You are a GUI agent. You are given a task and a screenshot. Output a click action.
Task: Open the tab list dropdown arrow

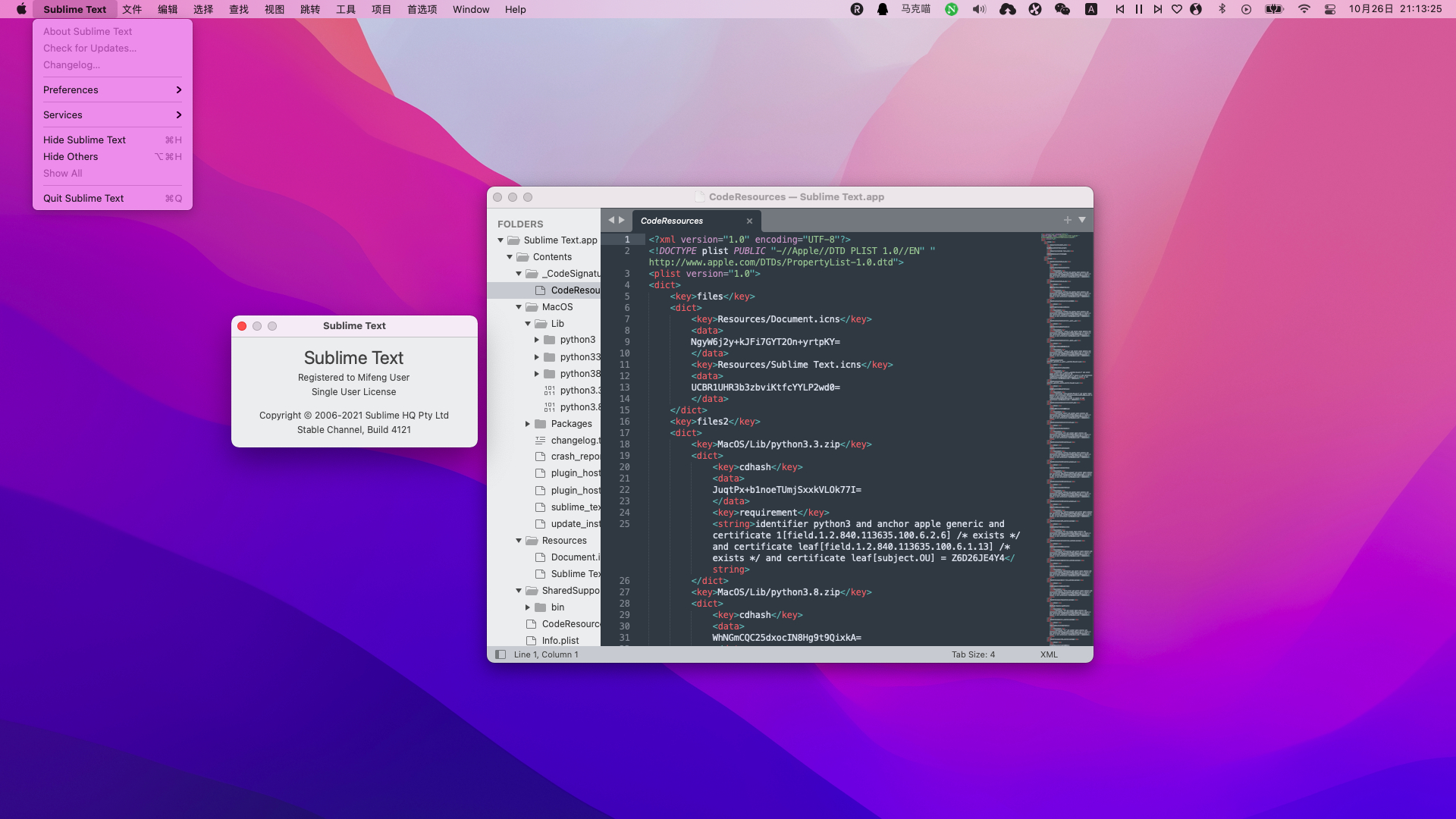1082,220
